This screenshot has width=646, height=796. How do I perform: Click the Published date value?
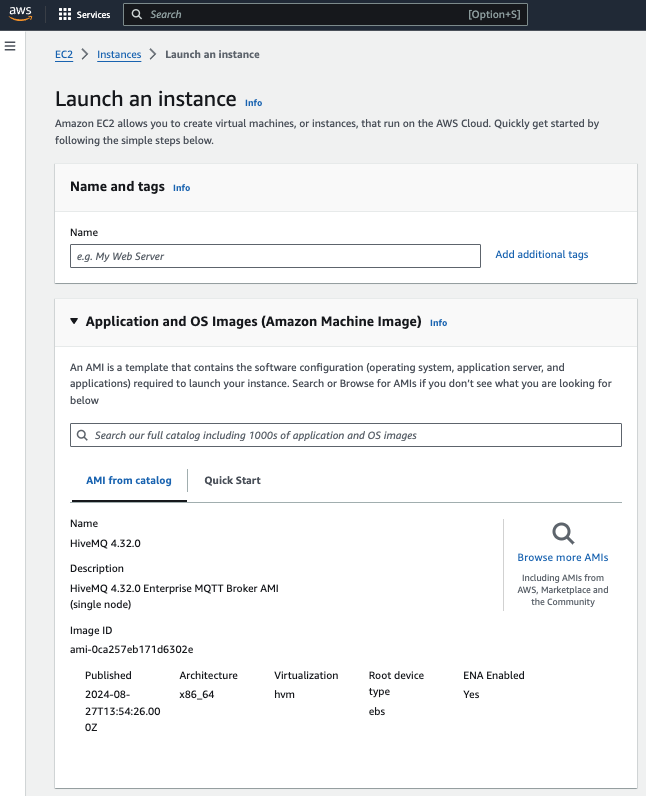122,711
